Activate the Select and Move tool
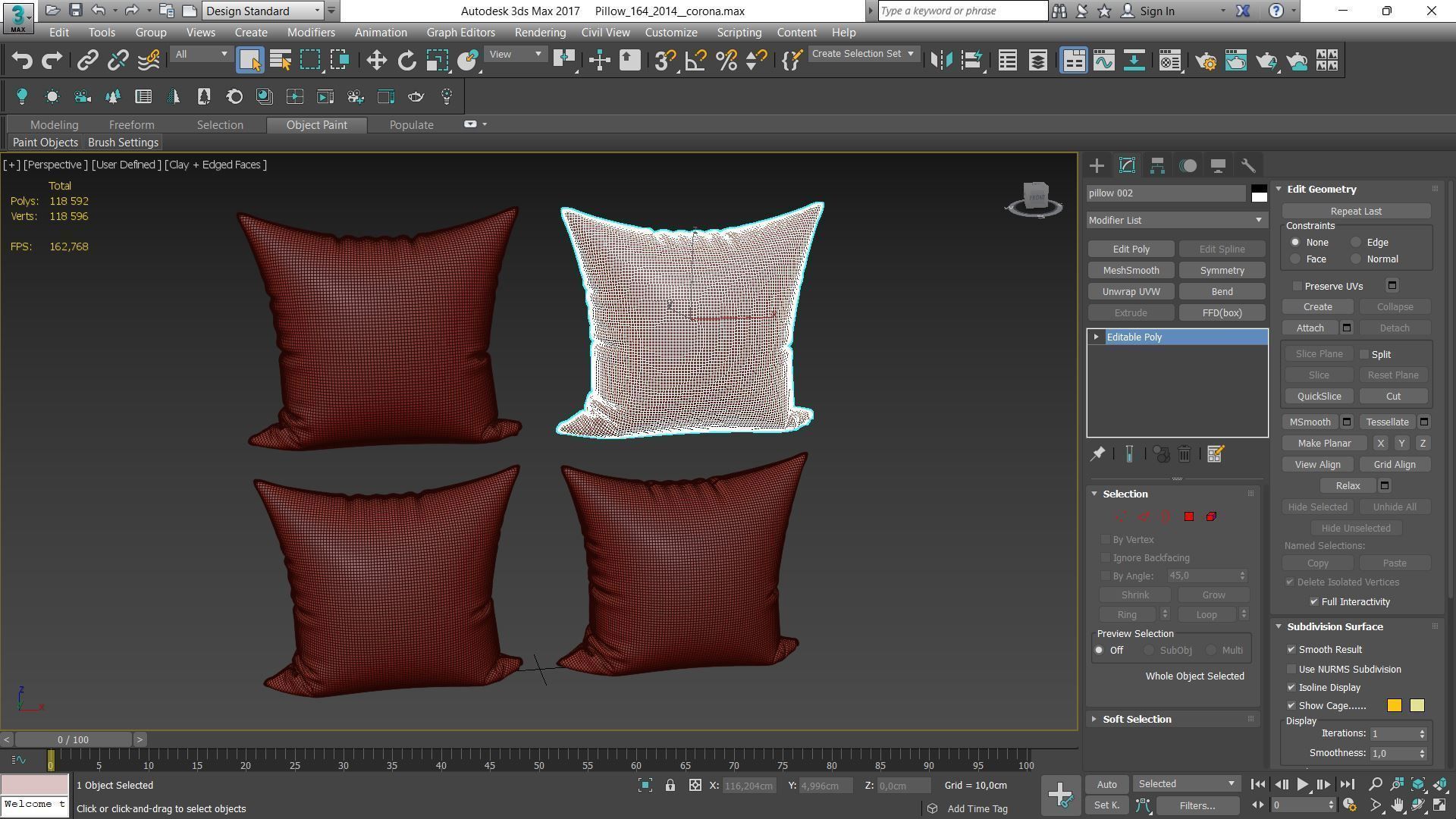The width and height of the screenshot is (1456, 819). pyautogui.click(x=377, y=61)
